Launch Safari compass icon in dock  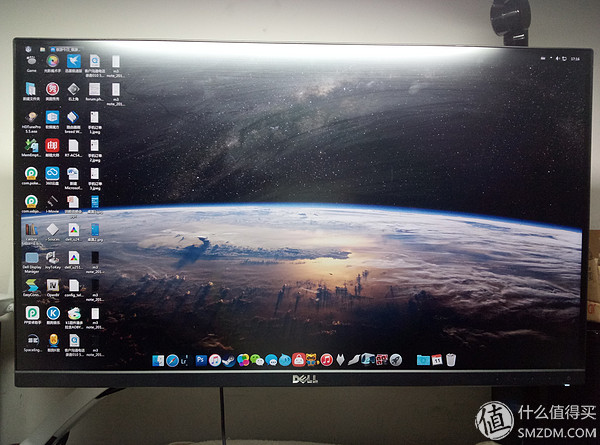point(172,360)
